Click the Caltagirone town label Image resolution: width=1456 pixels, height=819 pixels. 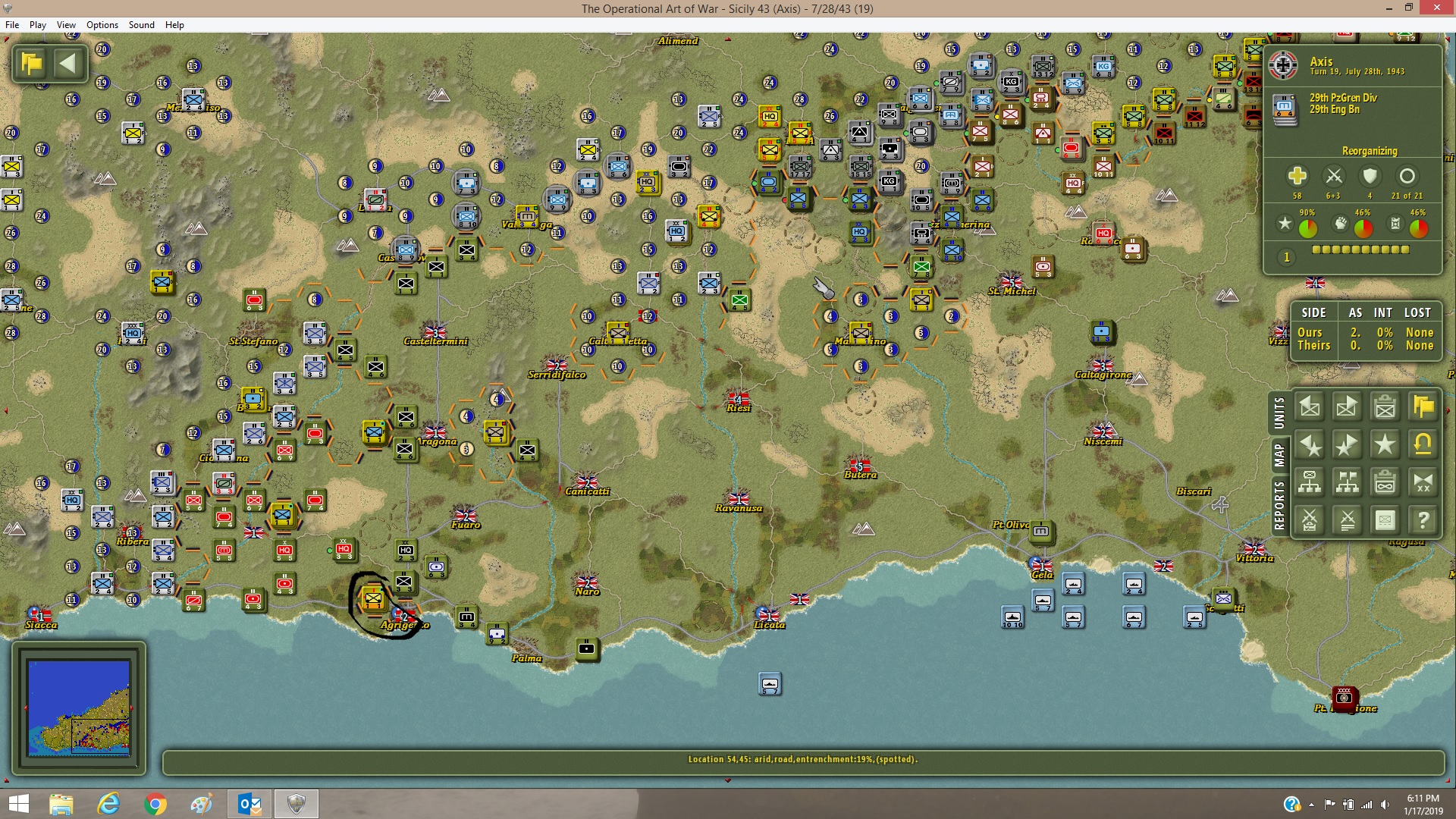1103,375
